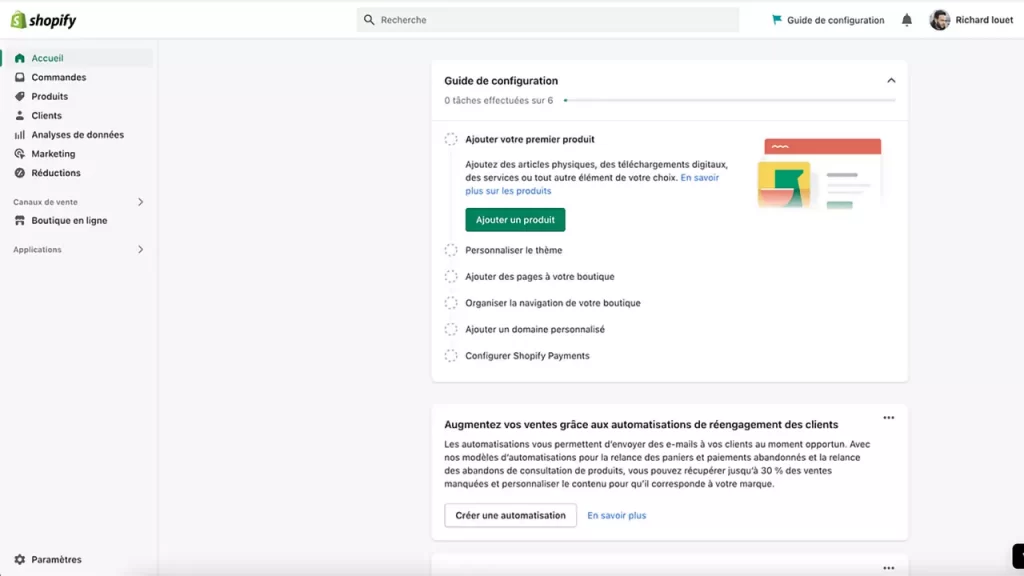
Task: Mark 'Configurer Shopify Payments' task circle
Action: pos(451,356)
